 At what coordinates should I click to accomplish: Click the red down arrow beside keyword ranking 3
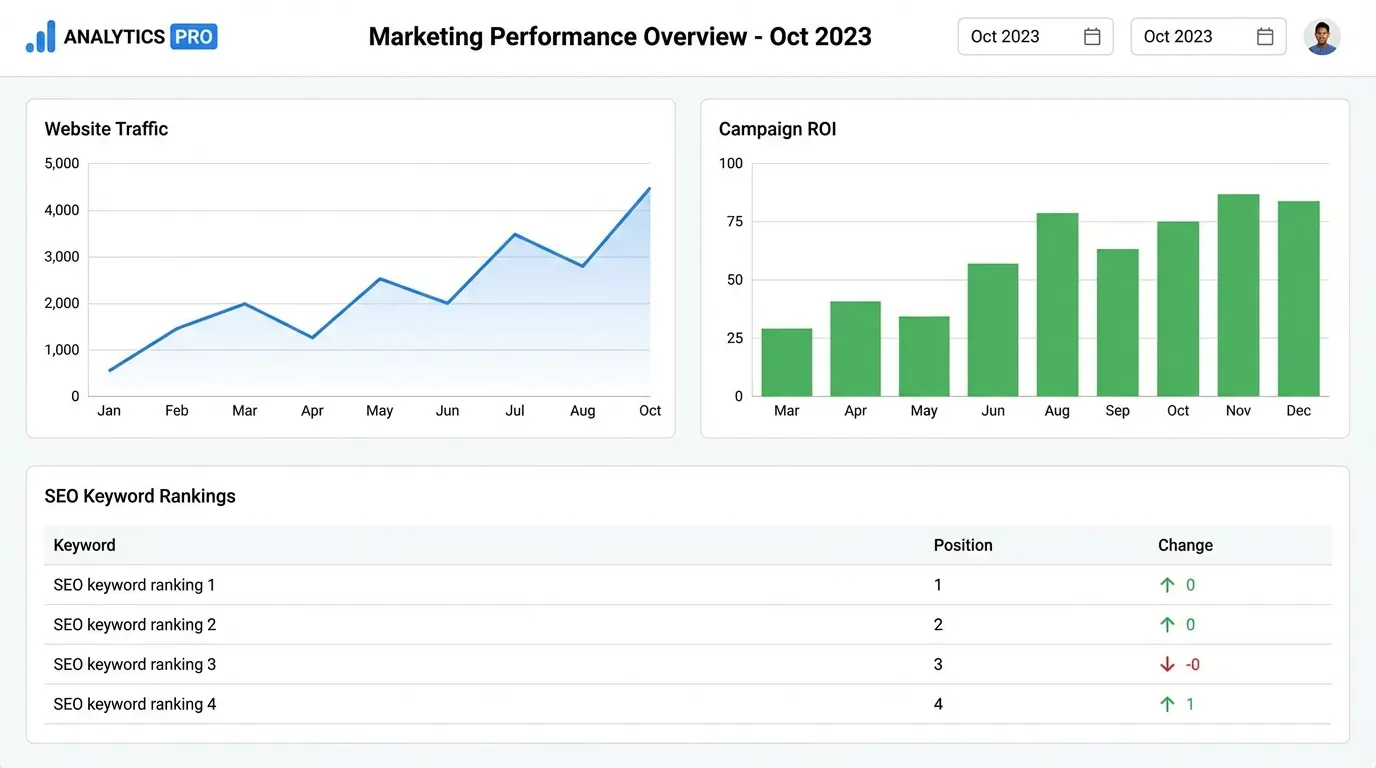coord(1166,664)
